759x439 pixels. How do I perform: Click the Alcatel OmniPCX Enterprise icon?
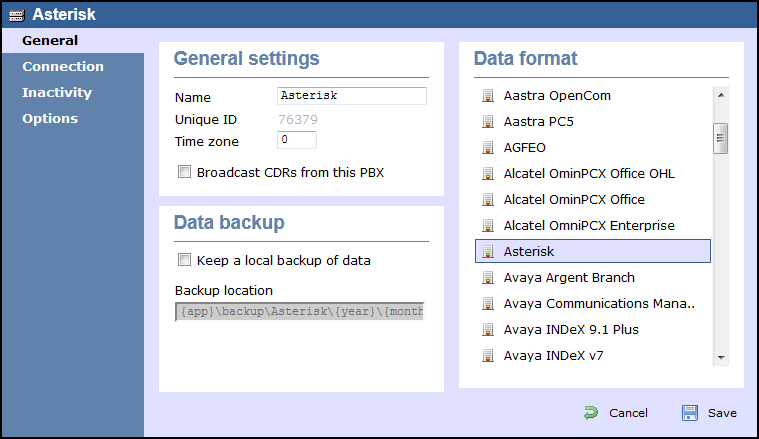tap(488, 225)
